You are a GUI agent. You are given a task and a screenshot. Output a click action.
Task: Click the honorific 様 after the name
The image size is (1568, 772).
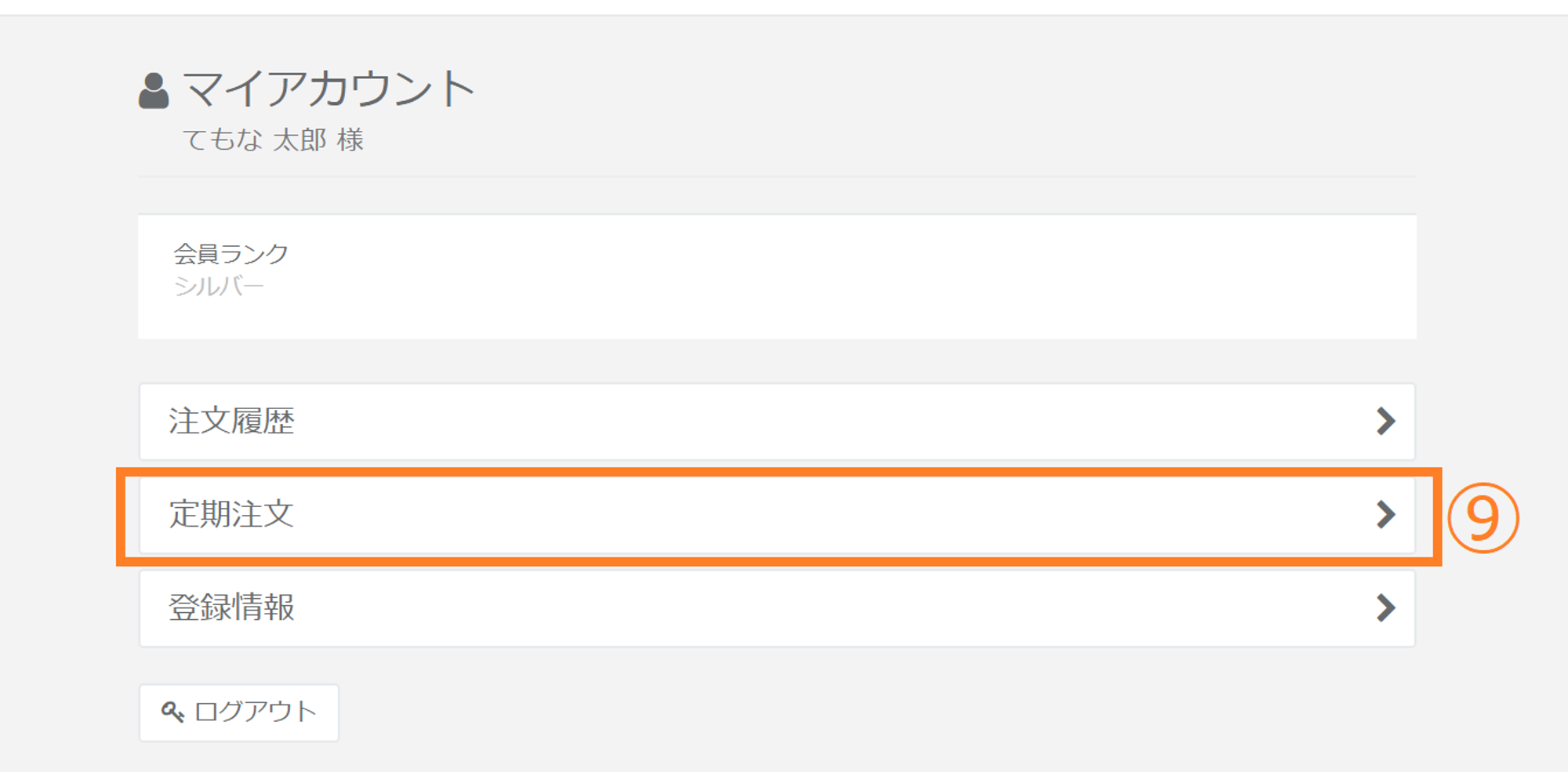[x=350, y=140]
